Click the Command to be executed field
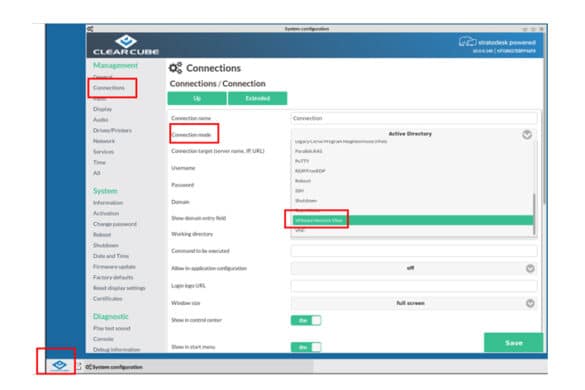Viewport: 585px width, 390px height. pos(413,251)
